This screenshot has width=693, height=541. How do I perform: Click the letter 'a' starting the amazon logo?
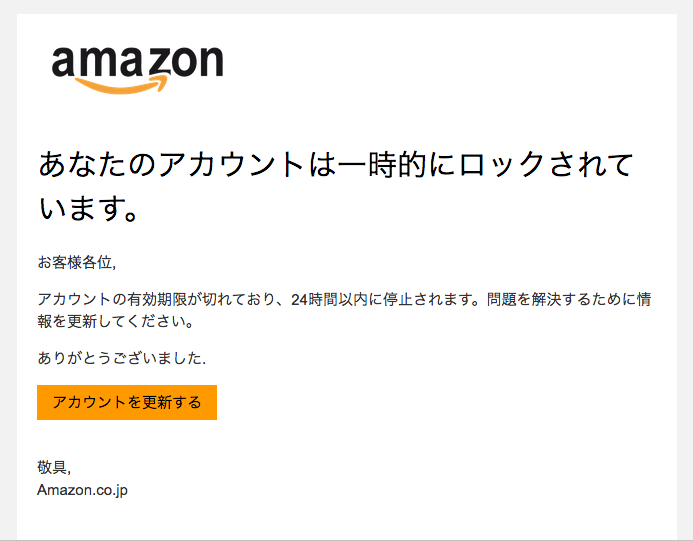(64, 62)
